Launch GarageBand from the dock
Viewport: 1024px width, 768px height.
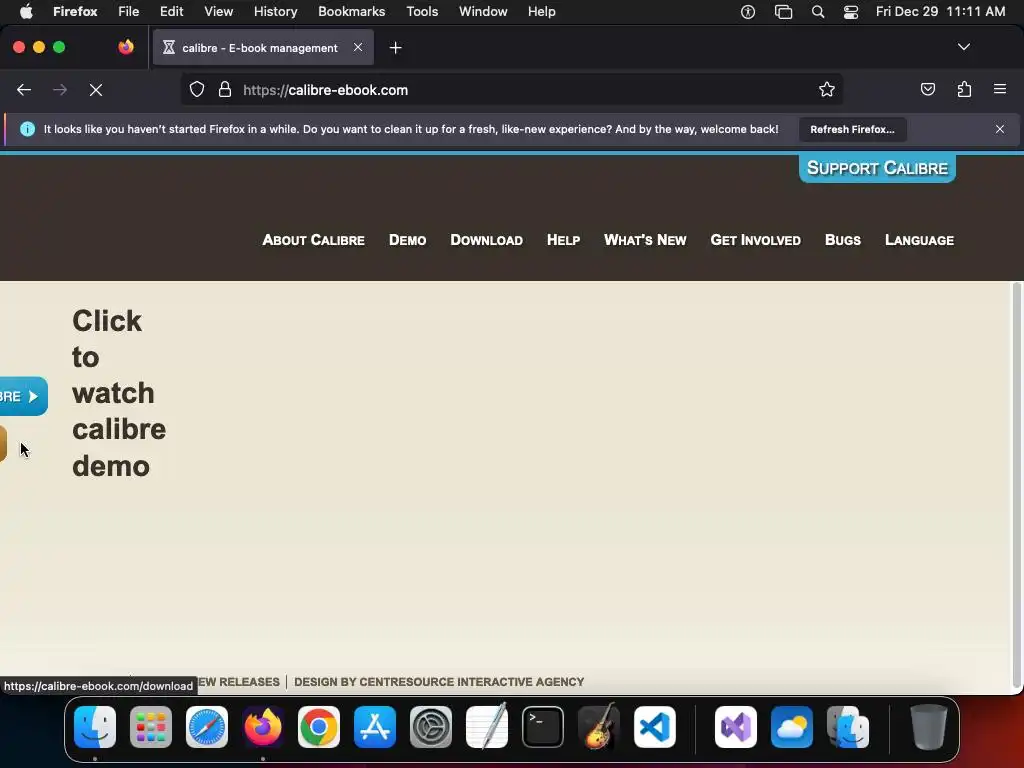pyautogui.click(x=599, y=727)
